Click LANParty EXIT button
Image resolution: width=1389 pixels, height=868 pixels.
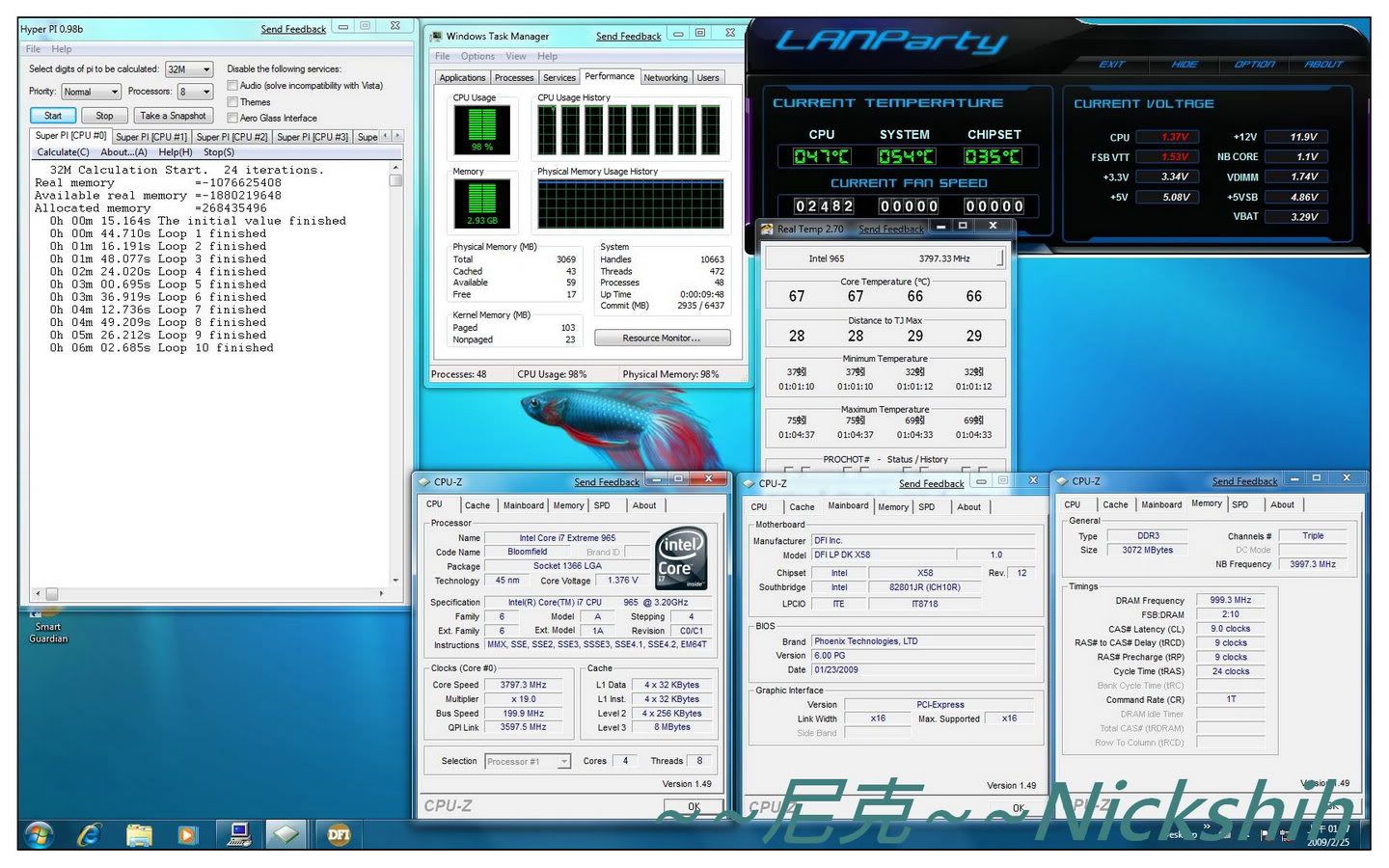tap(1111, 64)
